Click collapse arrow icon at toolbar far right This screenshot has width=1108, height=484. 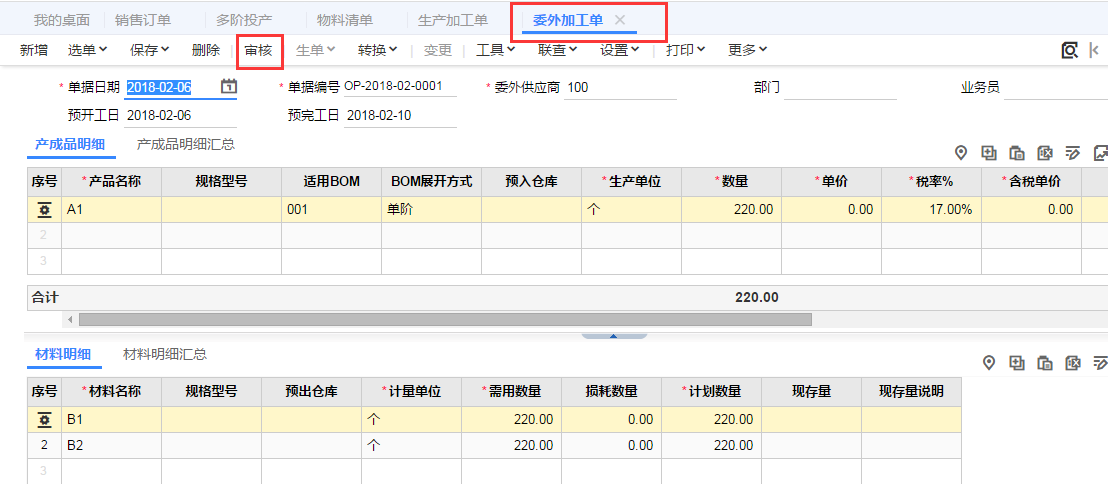(1095, 50)
